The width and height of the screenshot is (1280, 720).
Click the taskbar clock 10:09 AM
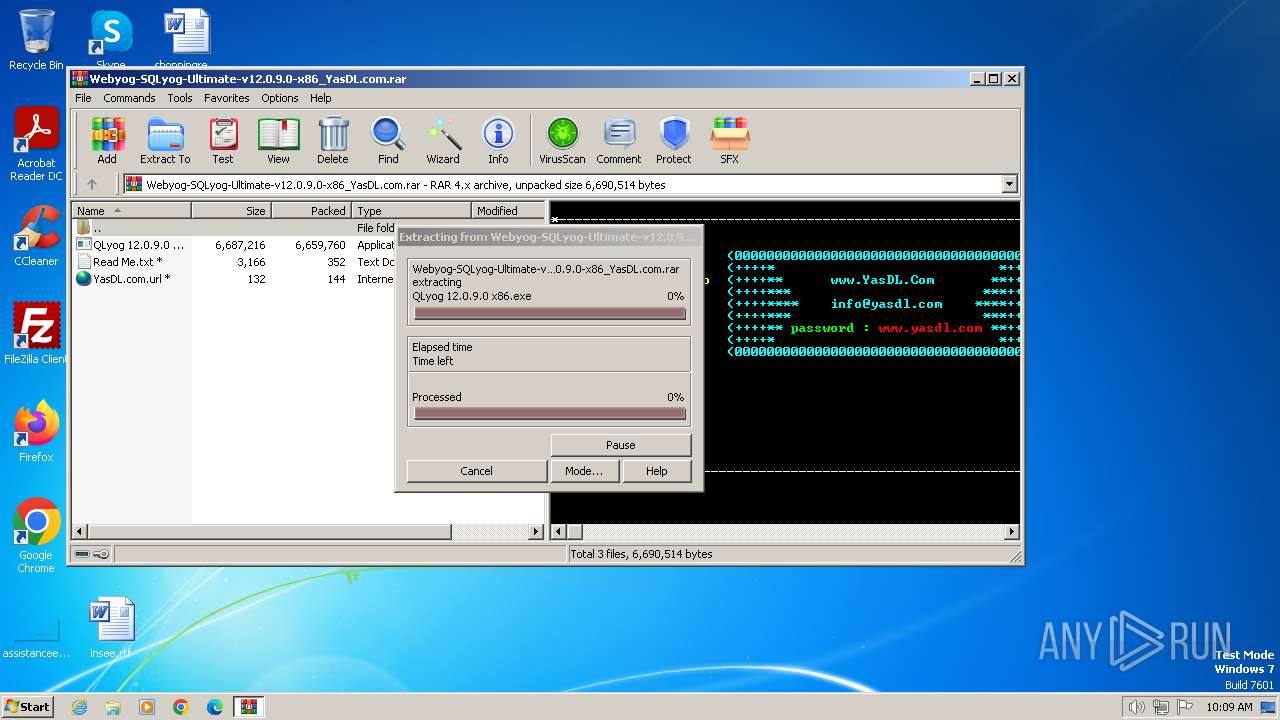pos(1229,707)
